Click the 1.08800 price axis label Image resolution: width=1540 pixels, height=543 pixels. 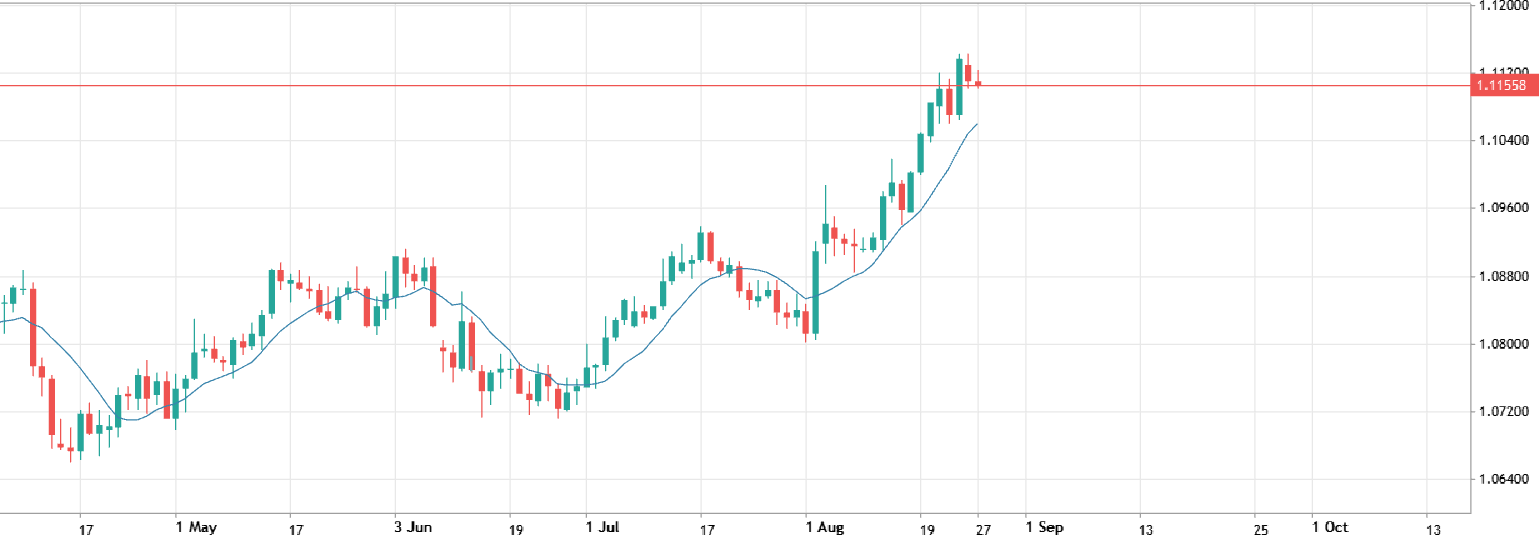pos(1501,276)
